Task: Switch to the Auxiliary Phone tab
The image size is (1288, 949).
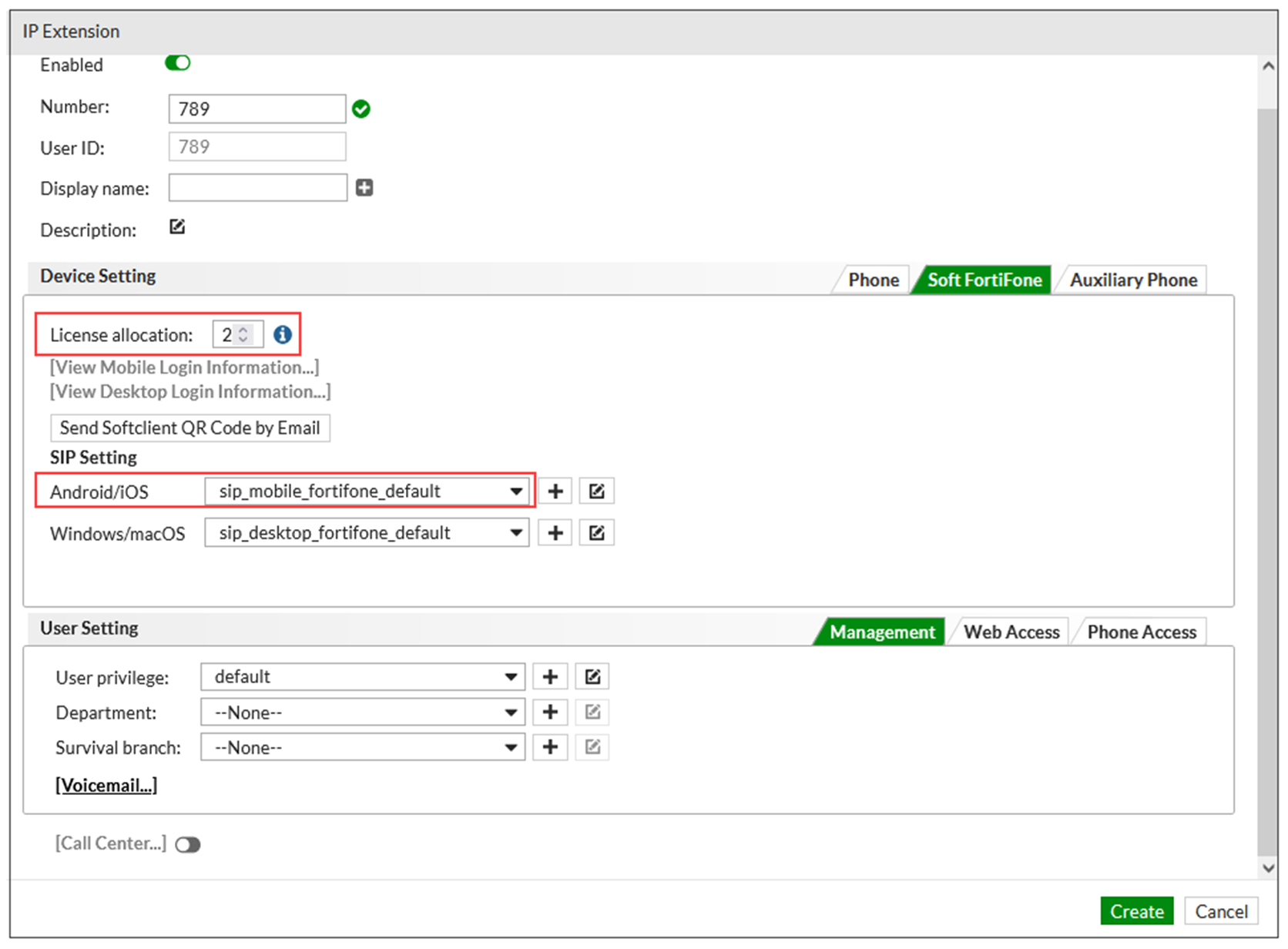Action: pos(1132,280)
